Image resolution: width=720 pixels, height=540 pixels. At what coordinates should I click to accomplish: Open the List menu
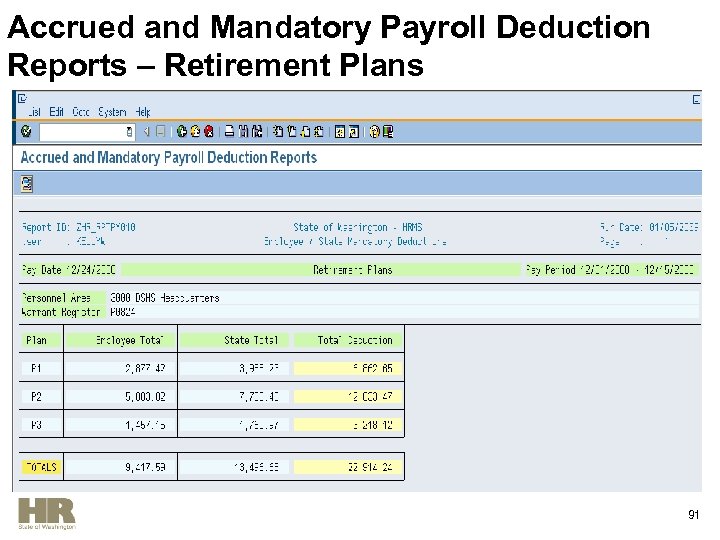34,112
